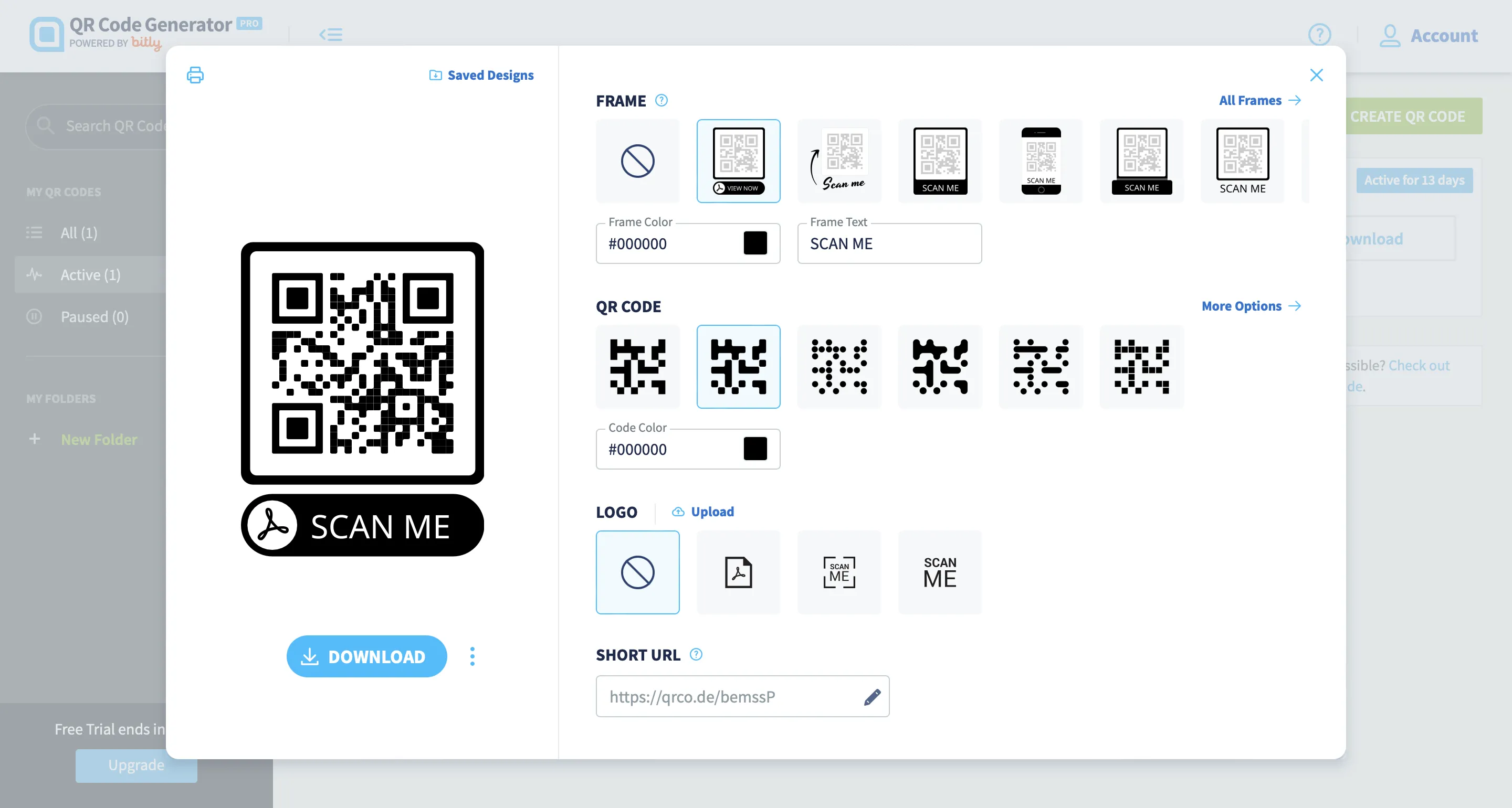
Task: Edit the short URL input field
Action: pyautogui.click(x=871, y=696)
